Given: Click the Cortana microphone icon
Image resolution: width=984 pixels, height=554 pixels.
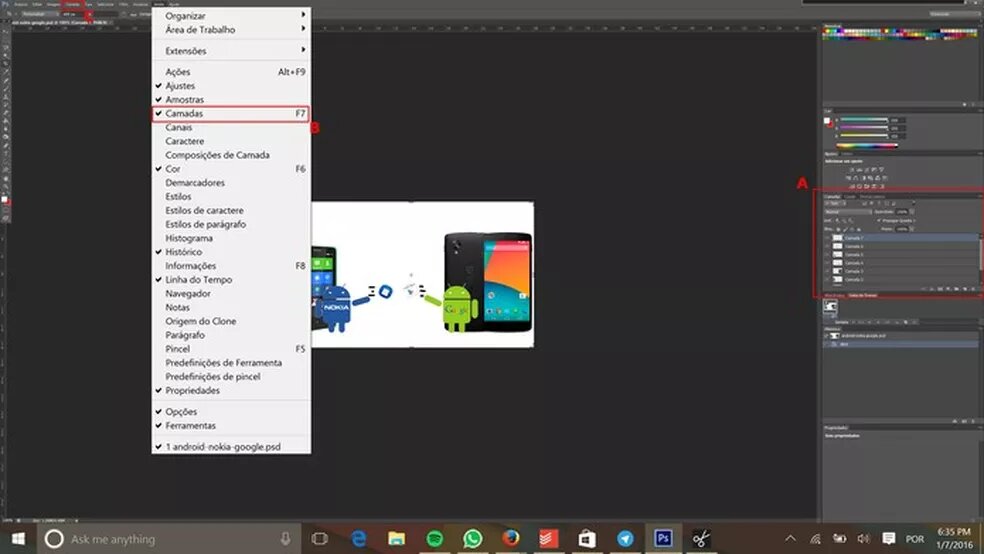Looking at the screenshot, I should [x=286, y=538].
